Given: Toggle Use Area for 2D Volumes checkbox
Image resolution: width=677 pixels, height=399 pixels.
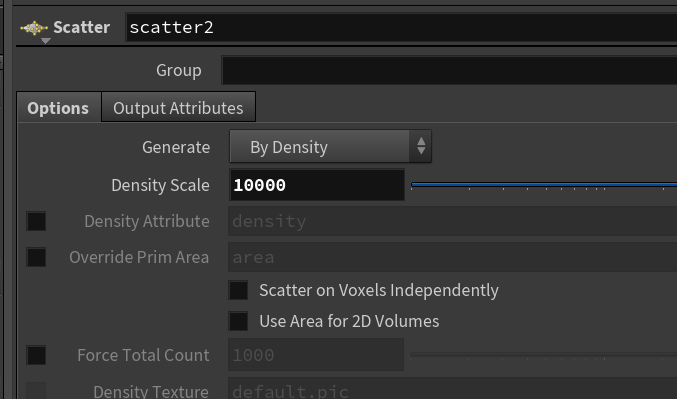Looking at the screenshot, I should (x=238, y=321).
